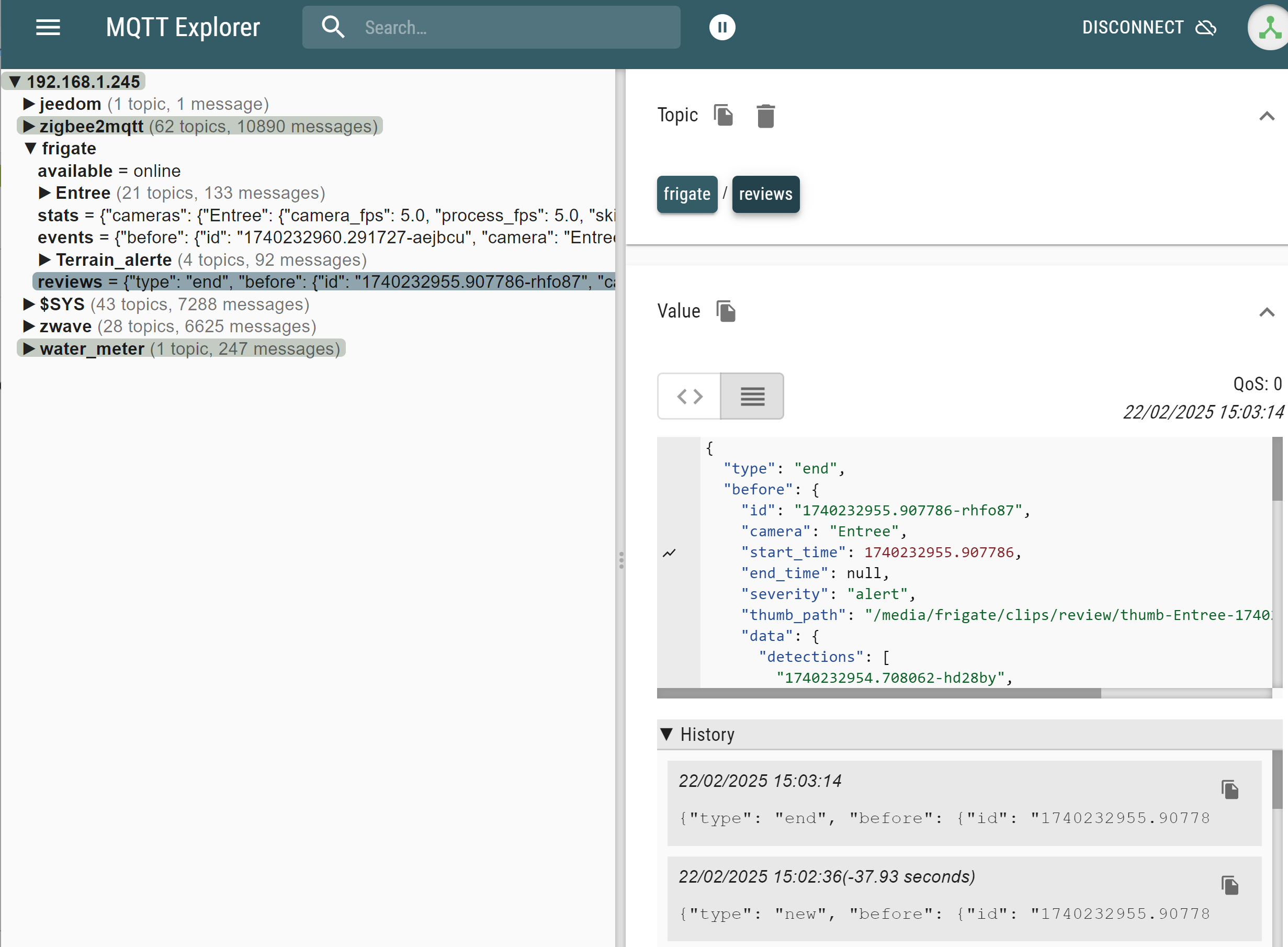Click the "severity": "alert" line
Viewport: 1288px width, 947px height.
point(828,594)
